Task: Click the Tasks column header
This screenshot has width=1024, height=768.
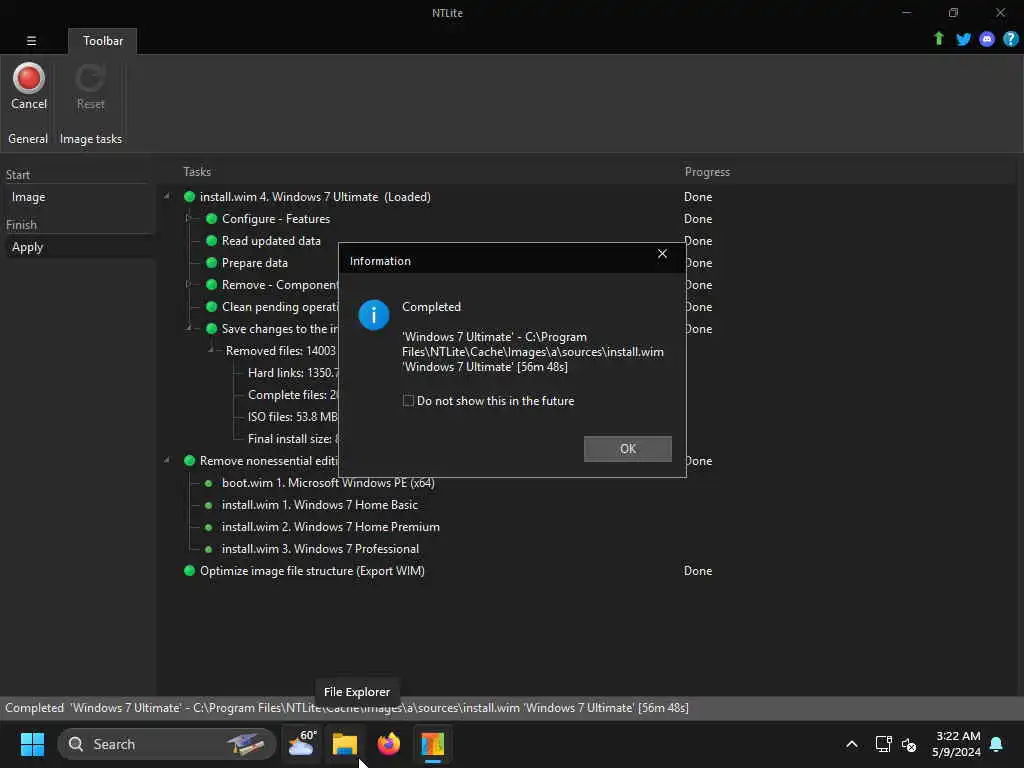Action: [197, 172]
